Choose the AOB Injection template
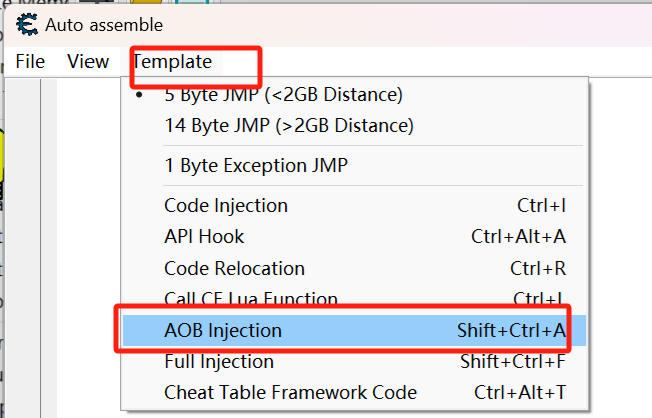This screenshot has height=418, width=652. coord(354,330)
